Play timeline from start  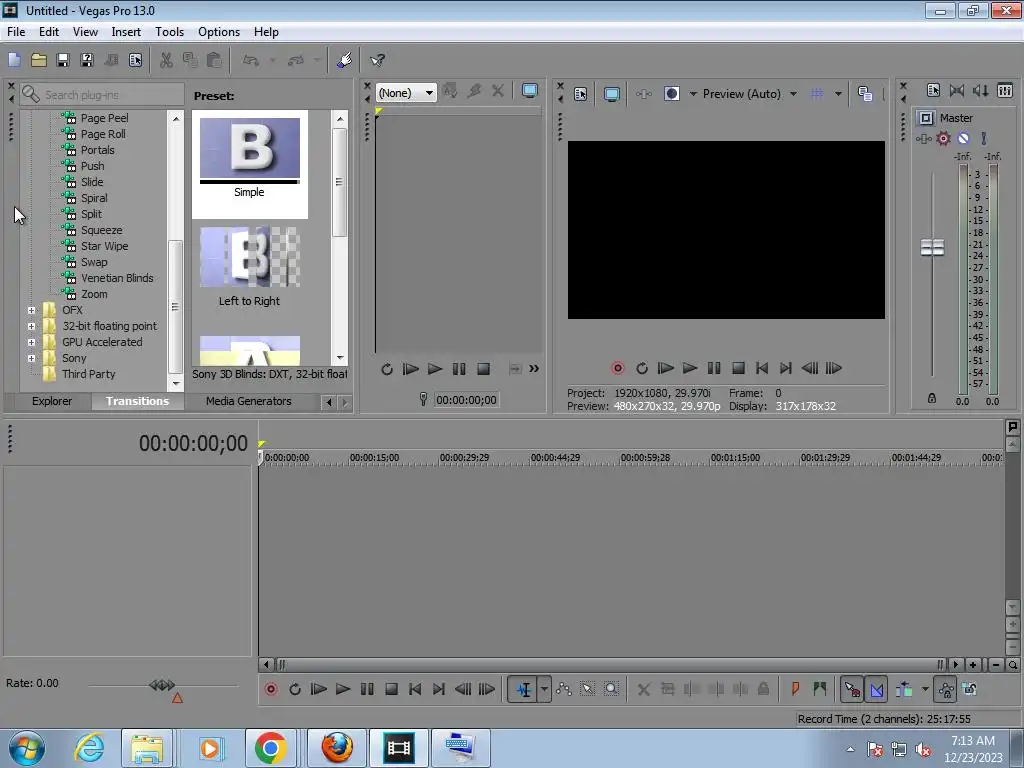[319, 689]
